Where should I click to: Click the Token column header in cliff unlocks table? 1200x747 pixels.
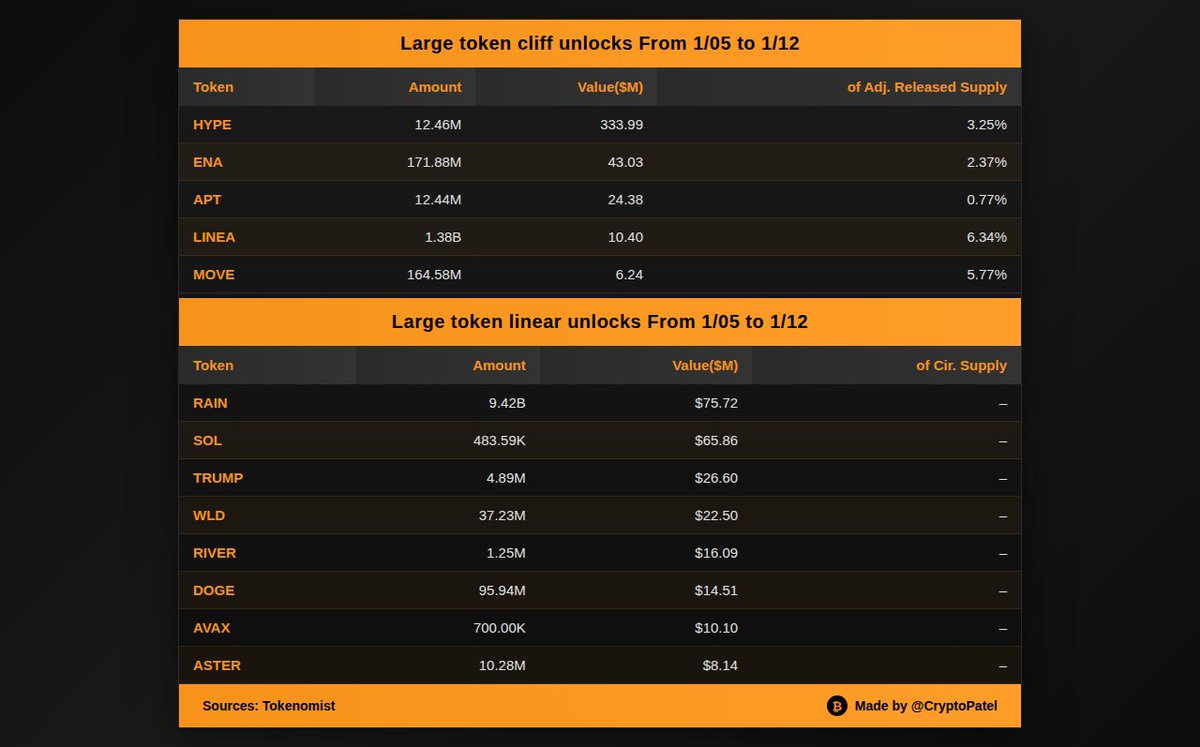[213, 87]
